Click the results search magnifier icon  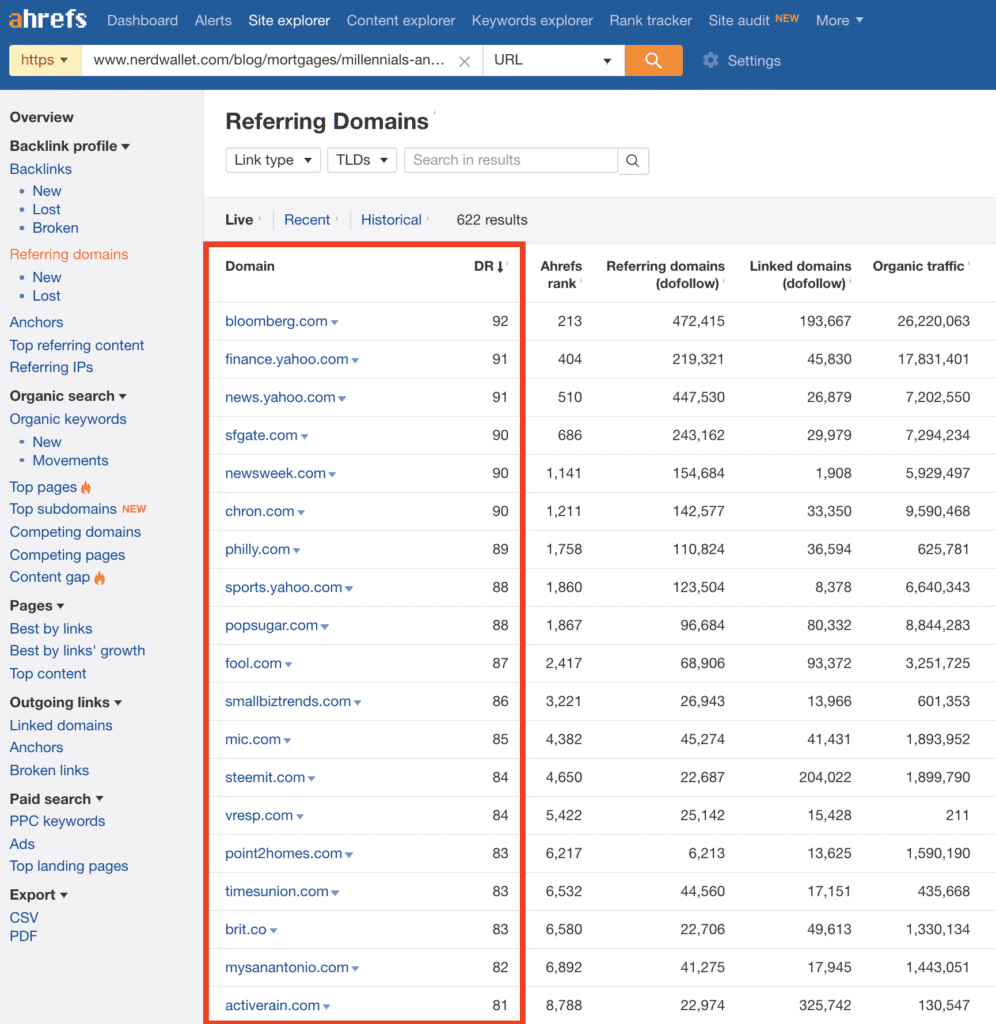(633, 160)
